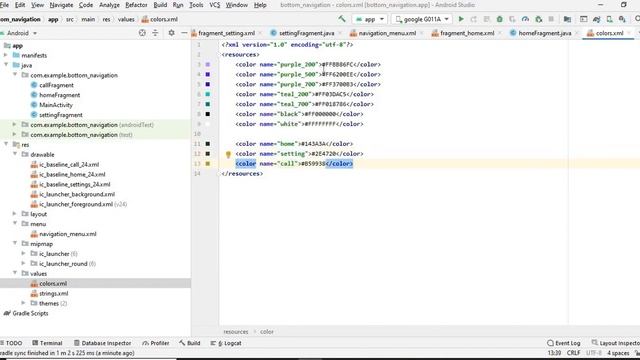
Task: Click the CRLF line separator in status bar
Action: coord(573,353)
